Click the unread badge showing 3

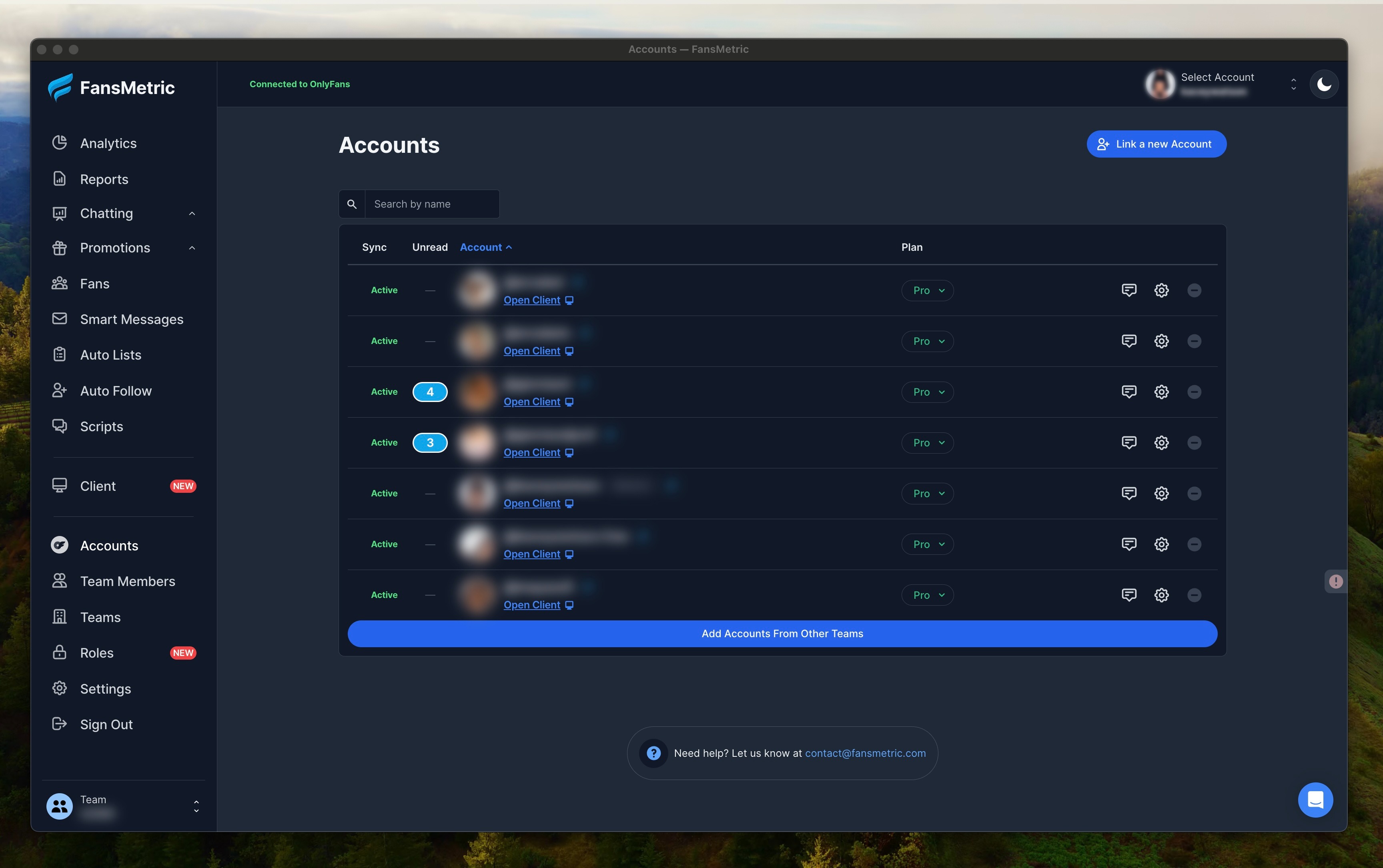coord(430,443)
